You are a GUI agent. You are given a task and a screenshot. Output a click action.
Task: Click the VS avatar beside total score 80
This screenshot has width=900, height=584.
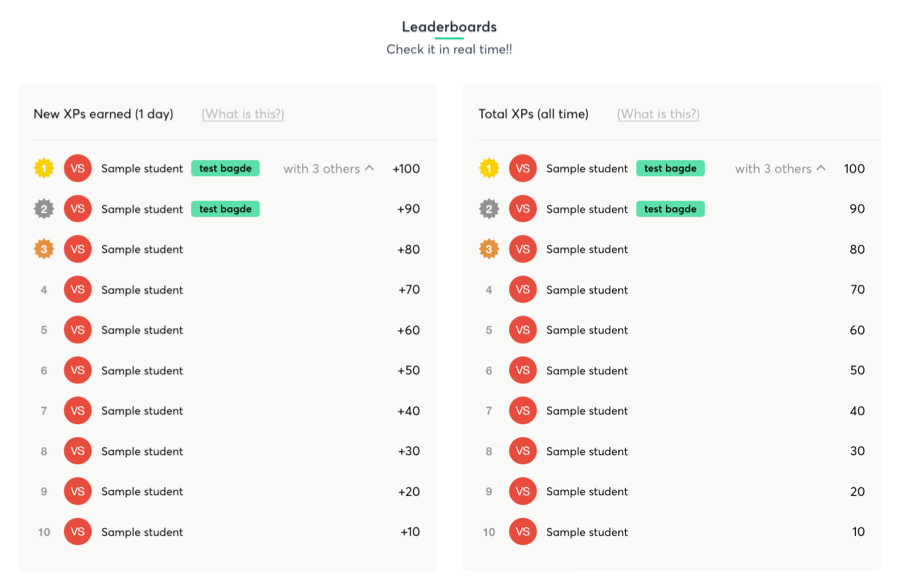[523, 249]
